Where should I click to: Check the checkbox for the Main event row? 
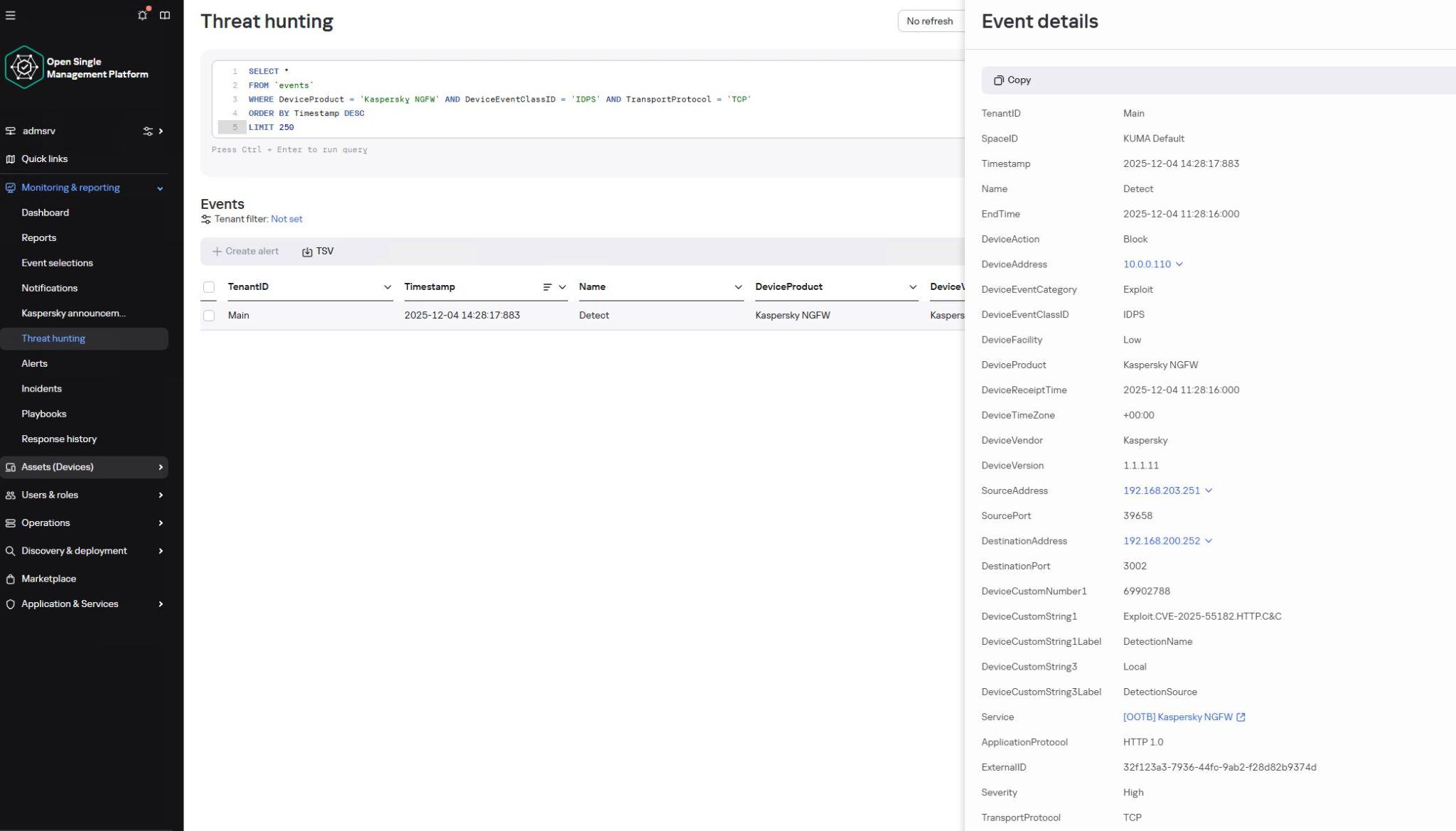click(x=209, y=315)
